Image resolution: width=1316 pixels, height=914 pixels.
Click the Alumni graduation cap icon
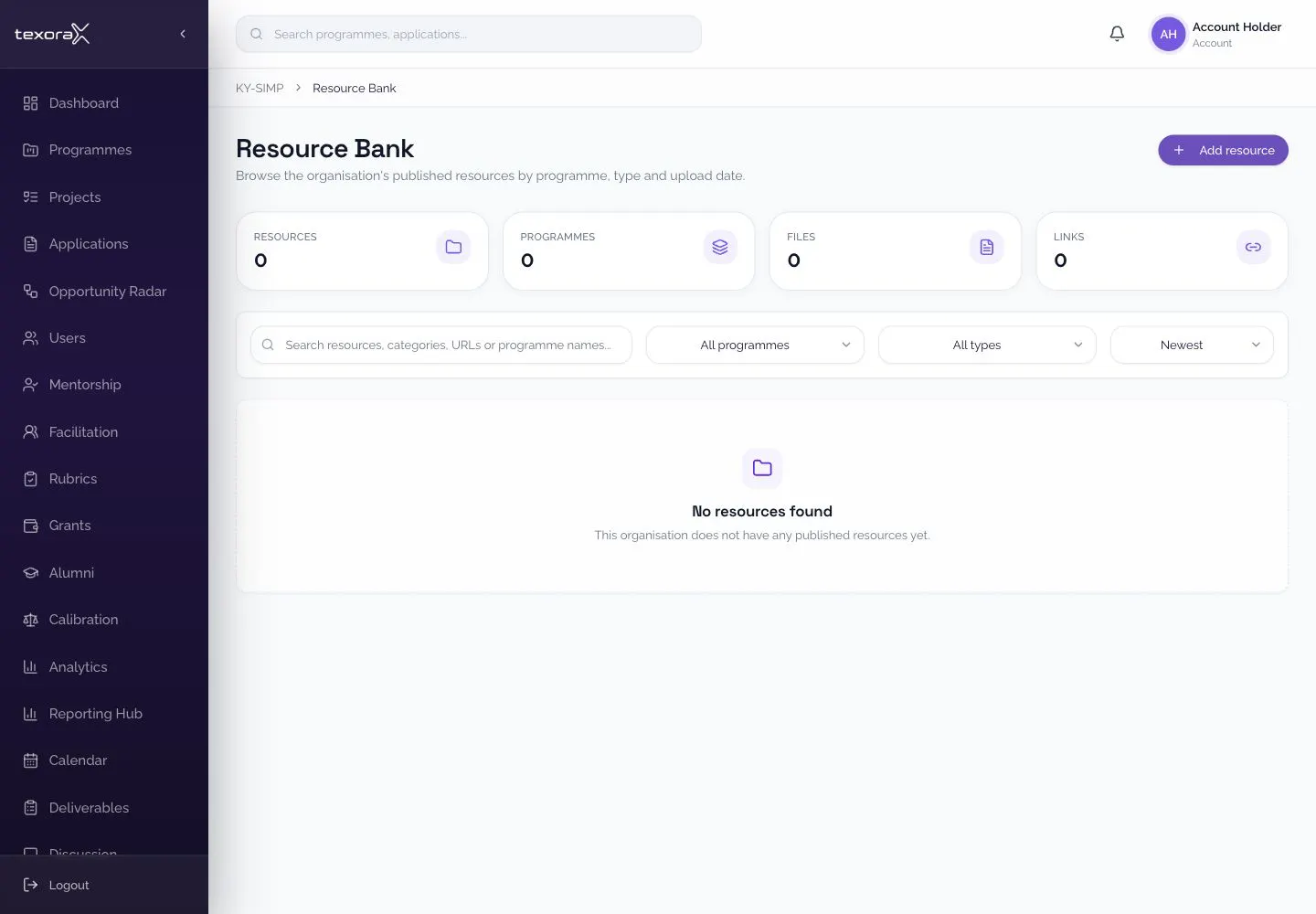click(x=30, y=573)
